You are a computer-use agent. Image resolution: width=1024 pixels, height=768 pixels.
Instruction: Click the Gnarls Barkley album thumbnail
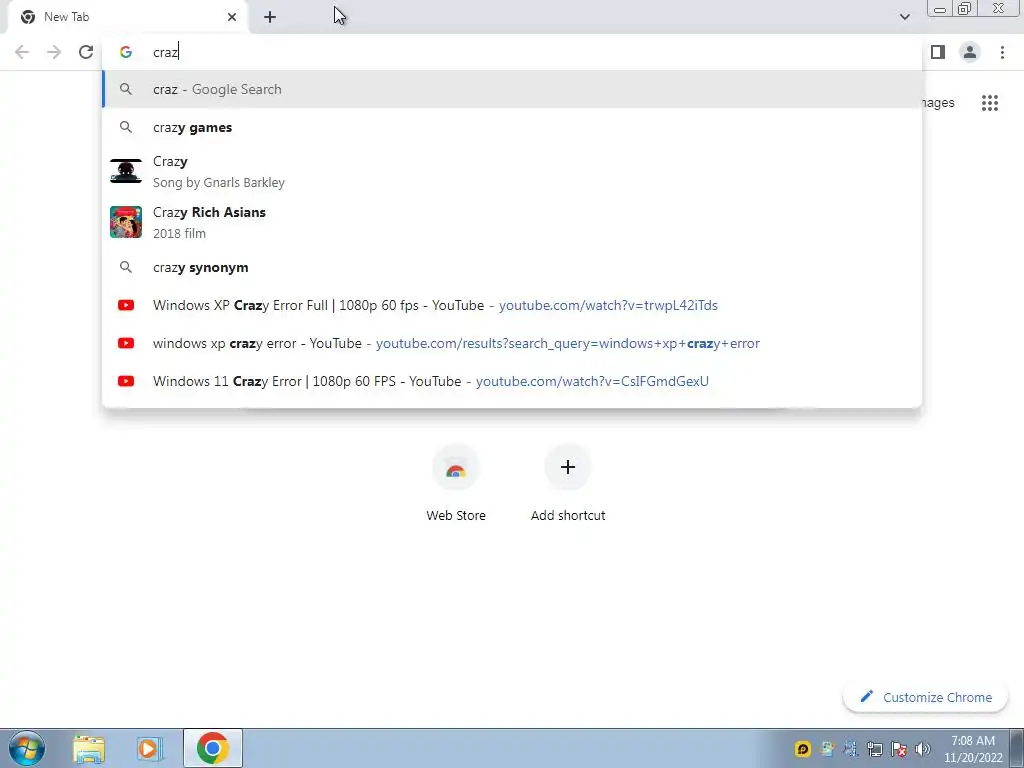(126, 171)
